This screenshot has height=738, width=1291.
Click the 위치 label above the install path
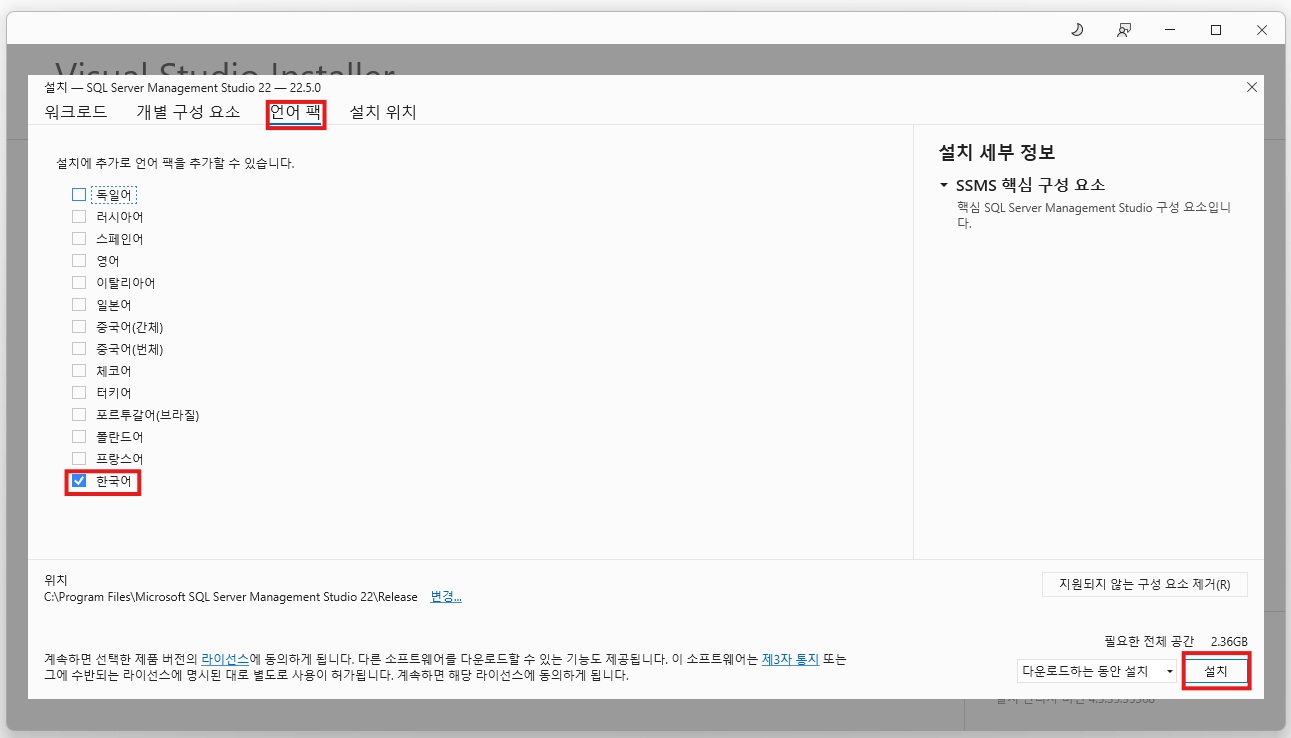55,579
